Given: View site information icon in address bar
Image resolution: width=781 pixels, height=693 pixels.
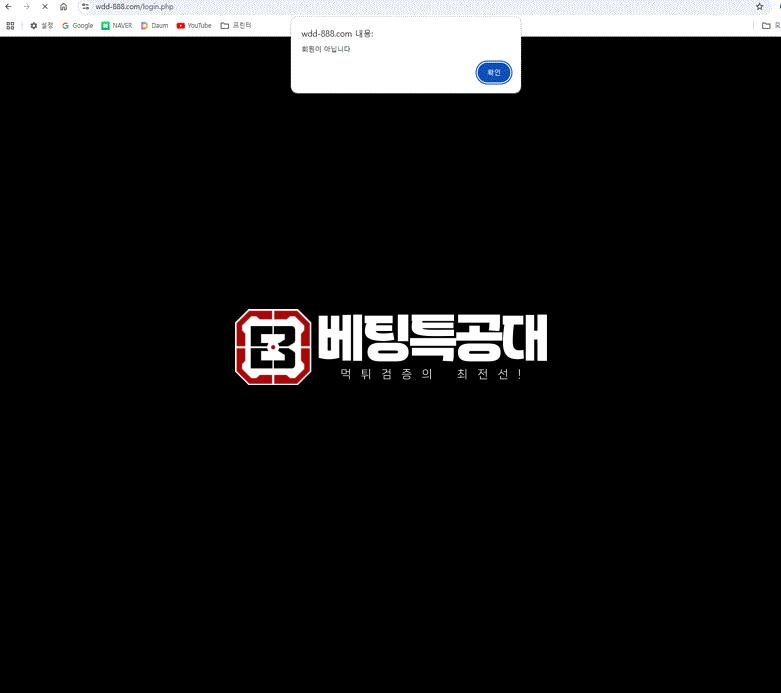Looking at the screenshot, I should click(x=86, y=6).
